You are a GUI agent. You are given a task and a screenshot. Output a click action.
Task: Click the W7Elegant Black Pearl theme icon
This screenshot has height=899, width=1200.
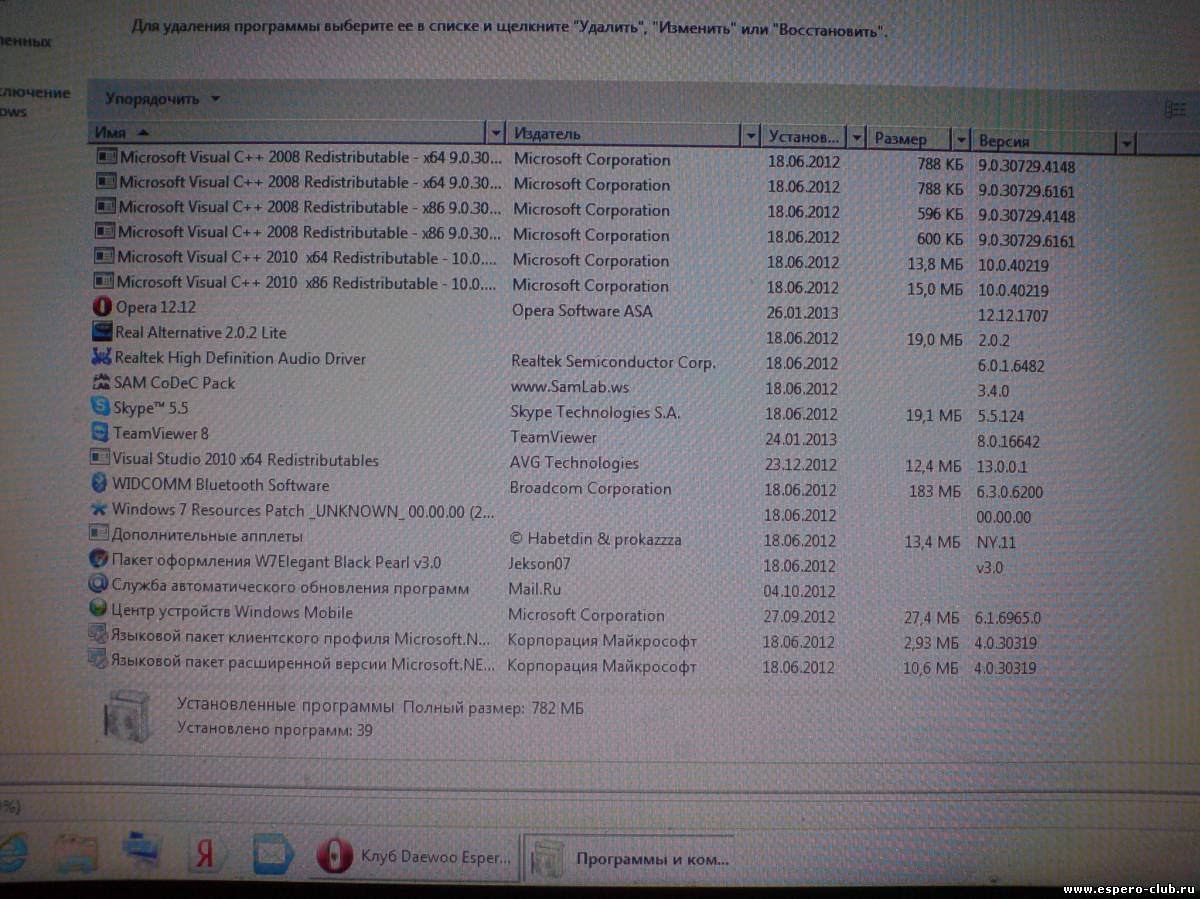point(98,561)
